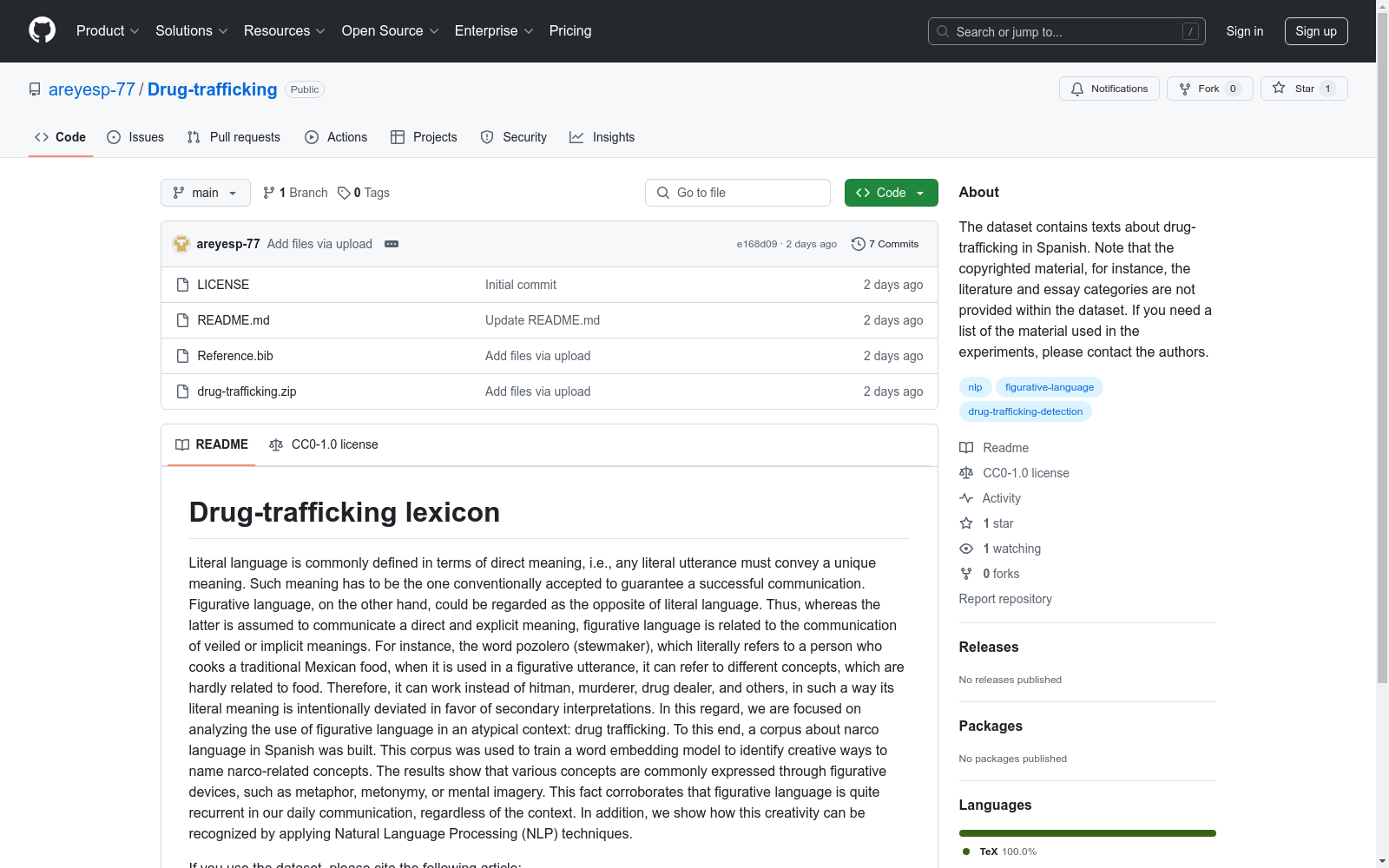
Task: Click the green TeX language bar
Action: click(1088, 833)
